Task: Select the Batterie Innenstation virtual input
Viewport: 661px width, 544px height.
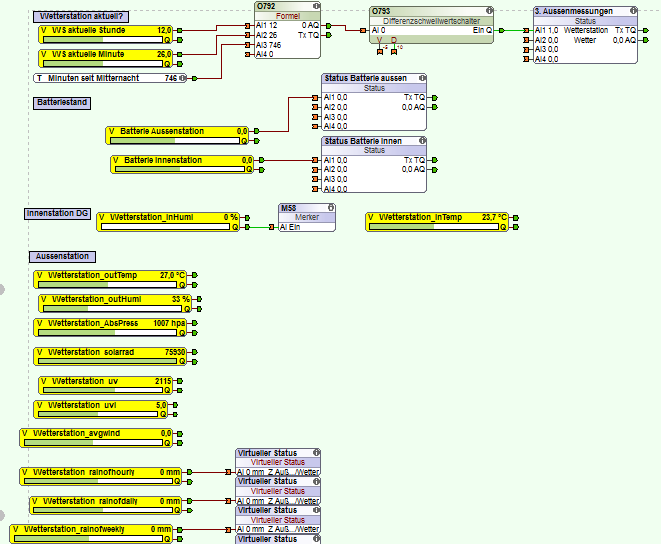Action: click(x=182, y=164)
